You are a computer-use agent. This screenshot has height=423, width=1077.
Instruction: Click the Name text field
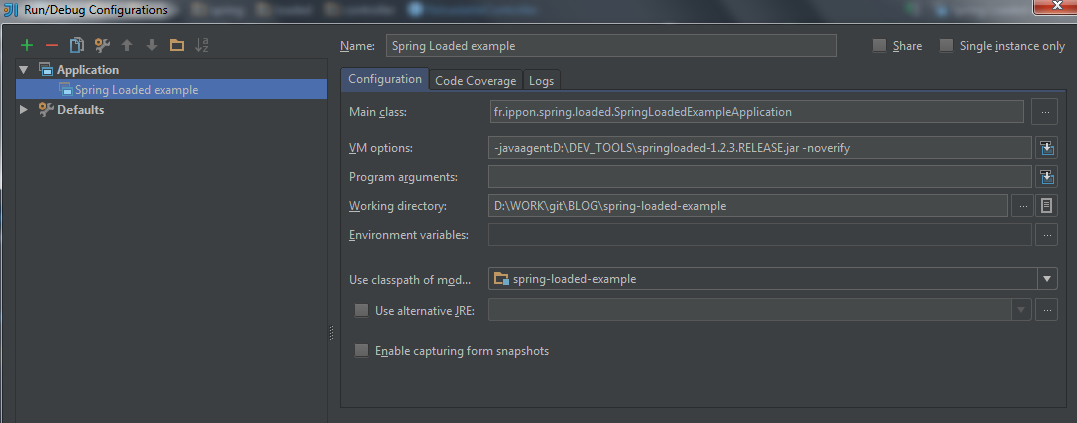coord(610,46)
